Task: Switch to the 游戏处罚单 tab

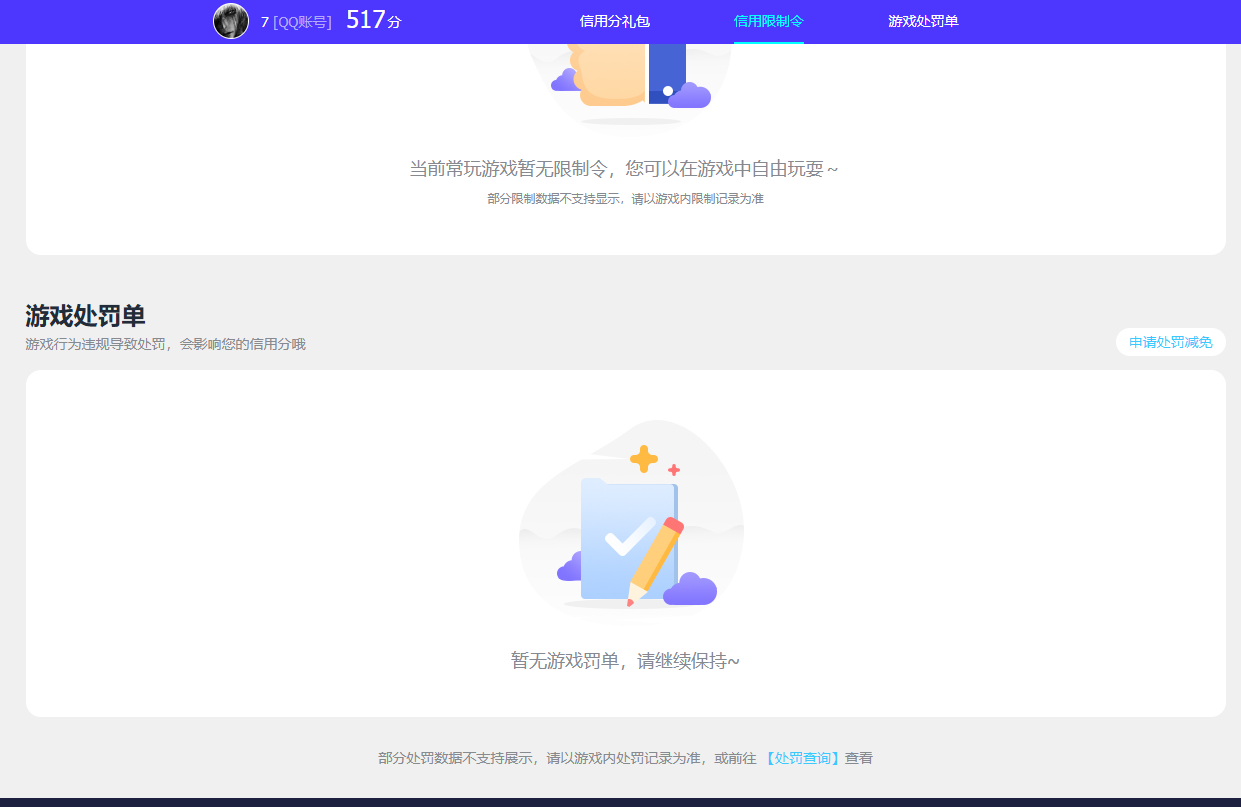Action: point(923,21)
